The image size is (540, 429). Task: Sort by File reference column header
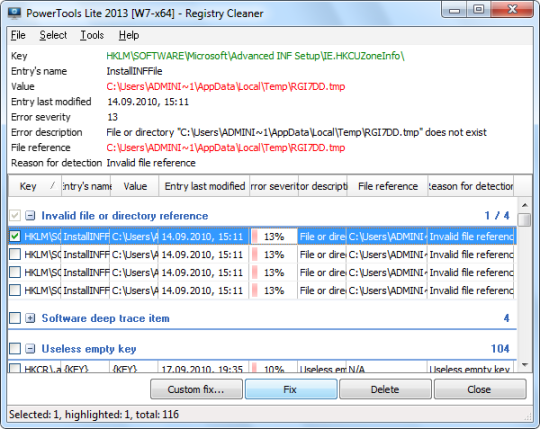pos(387,186)
